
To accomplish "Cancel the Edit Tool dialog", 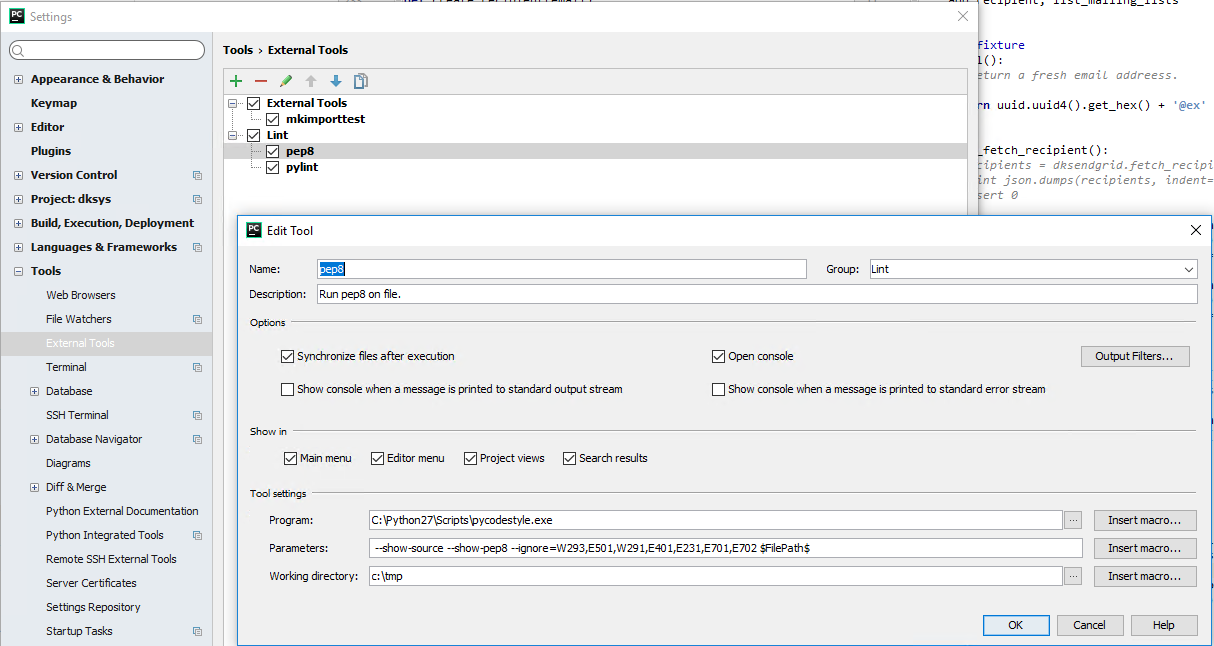I will (1090, 625).
